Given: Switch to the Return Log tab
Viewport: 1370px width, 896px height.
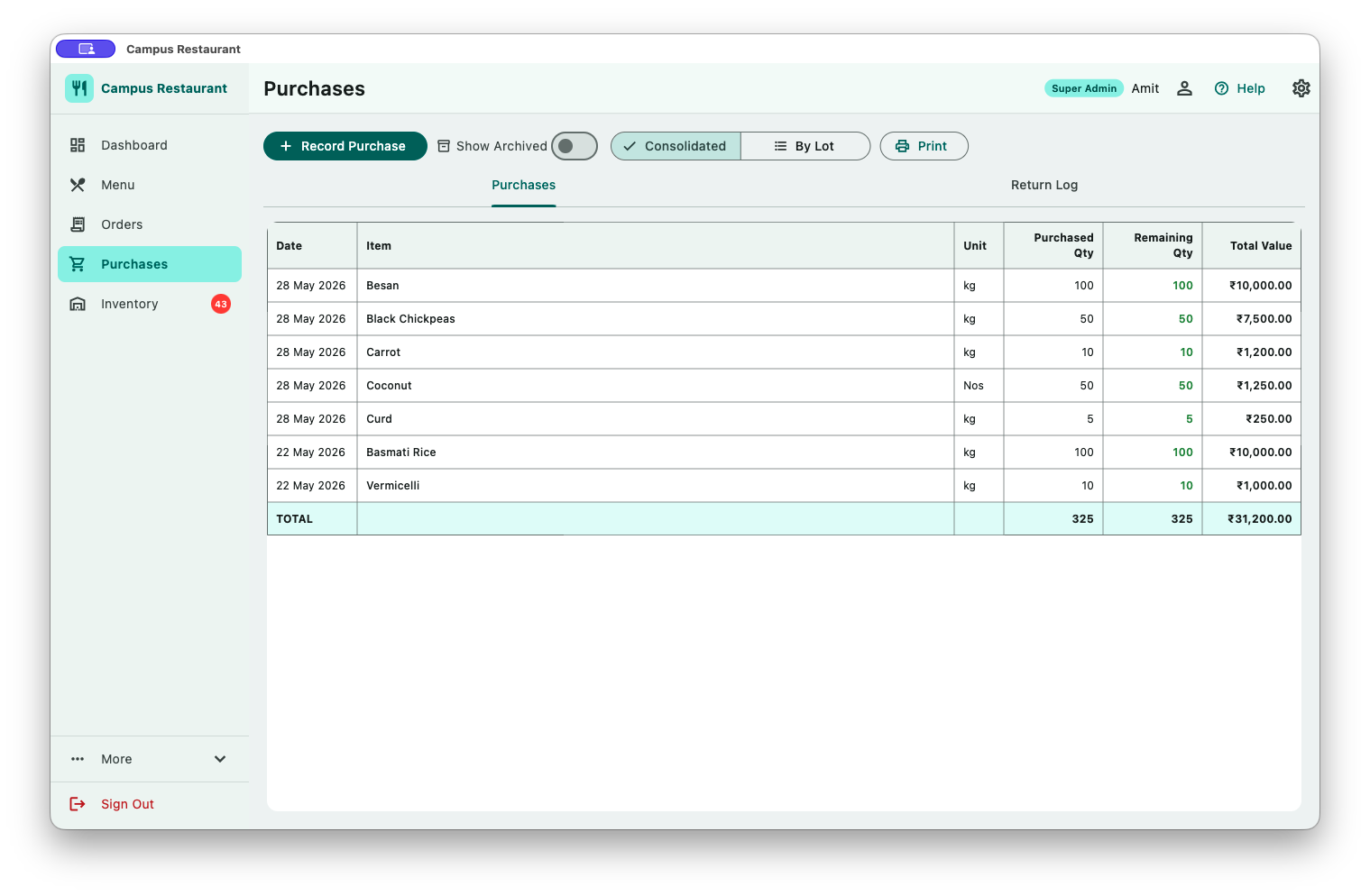Looking at the screenshot, I should pyautogui.click(x=1044, y=185).
